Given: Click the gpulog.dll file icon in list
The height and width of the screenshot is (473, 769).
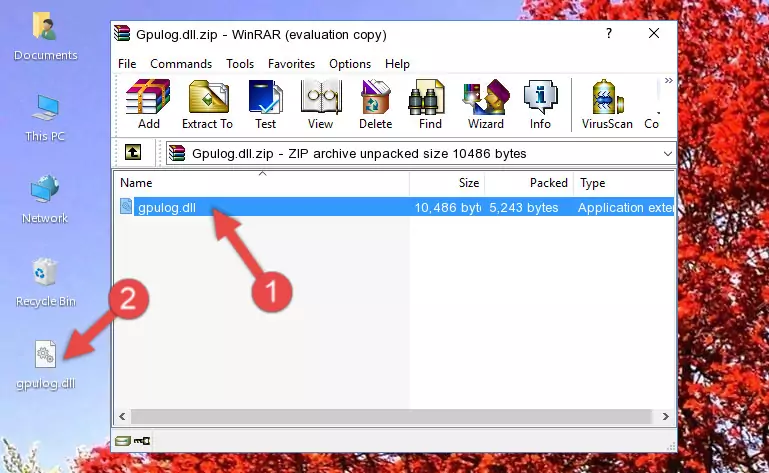Looking at the screenshot, I should (126, 207).
